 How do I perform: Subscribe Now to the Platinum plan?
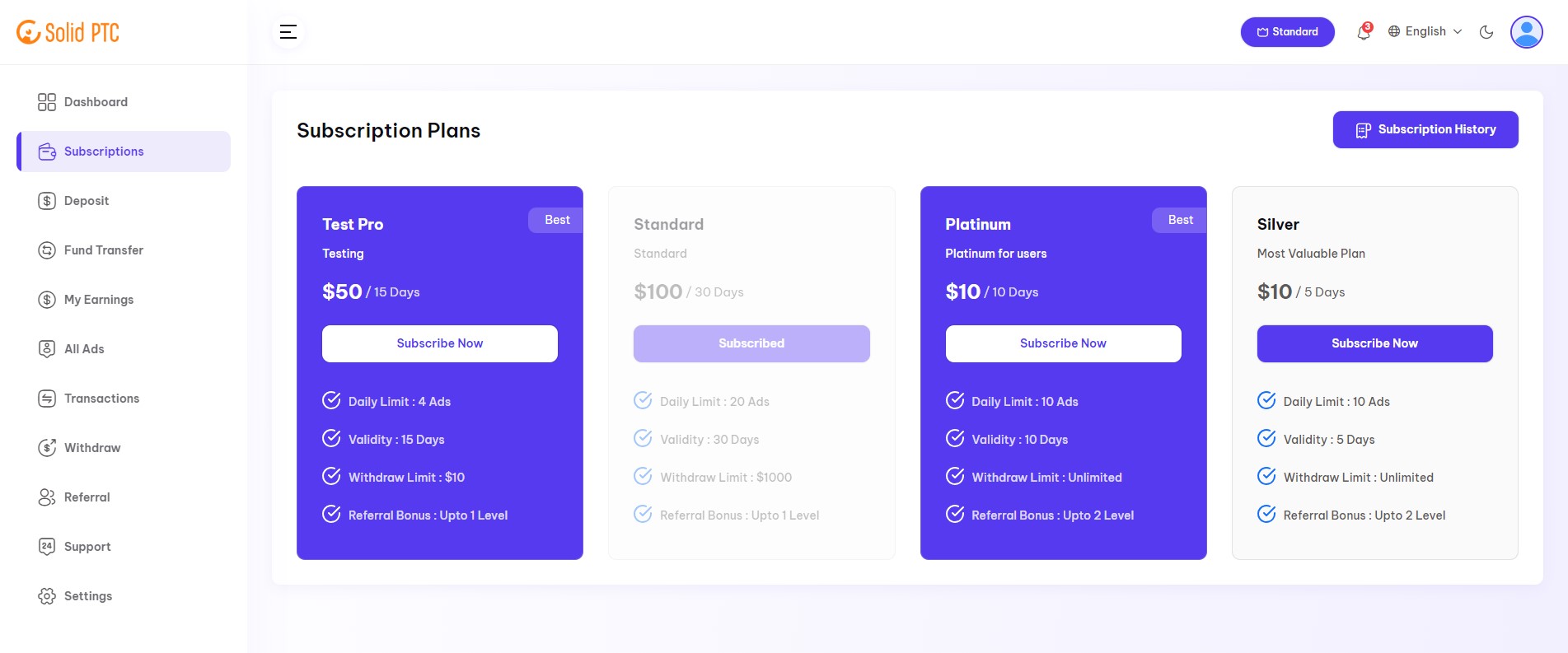1063,343
